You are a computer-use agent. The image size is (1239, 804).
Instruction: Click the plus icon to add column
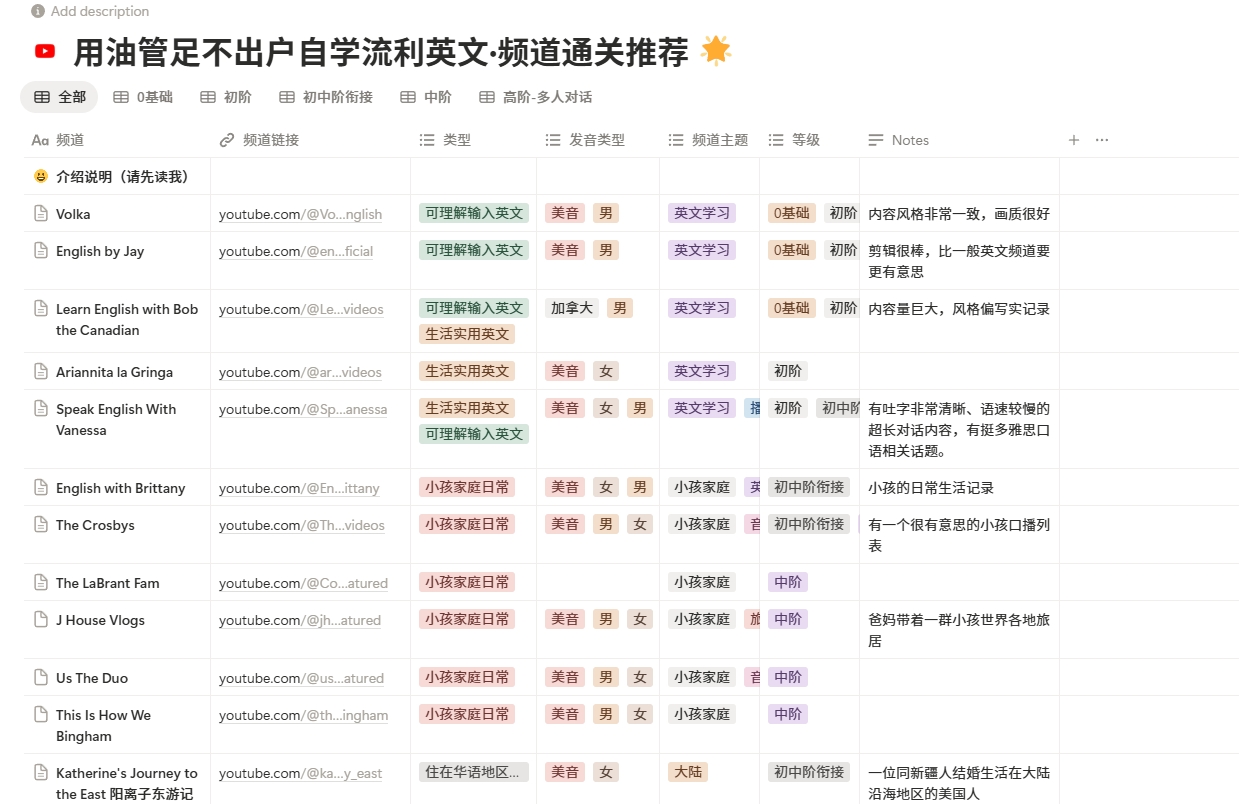point(1074,140)
